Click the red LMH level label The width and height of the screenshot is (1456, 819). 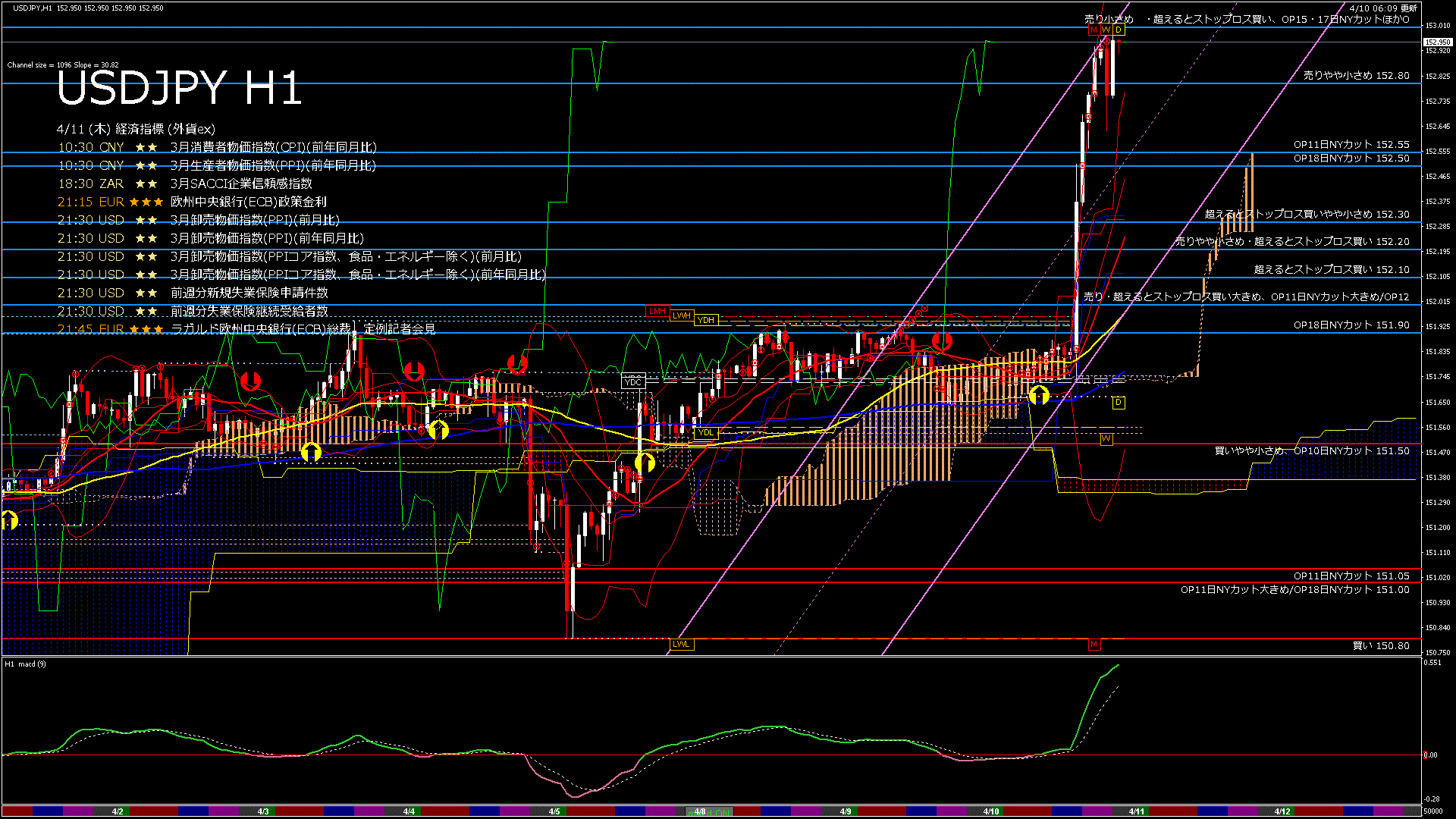pos(657,311)
